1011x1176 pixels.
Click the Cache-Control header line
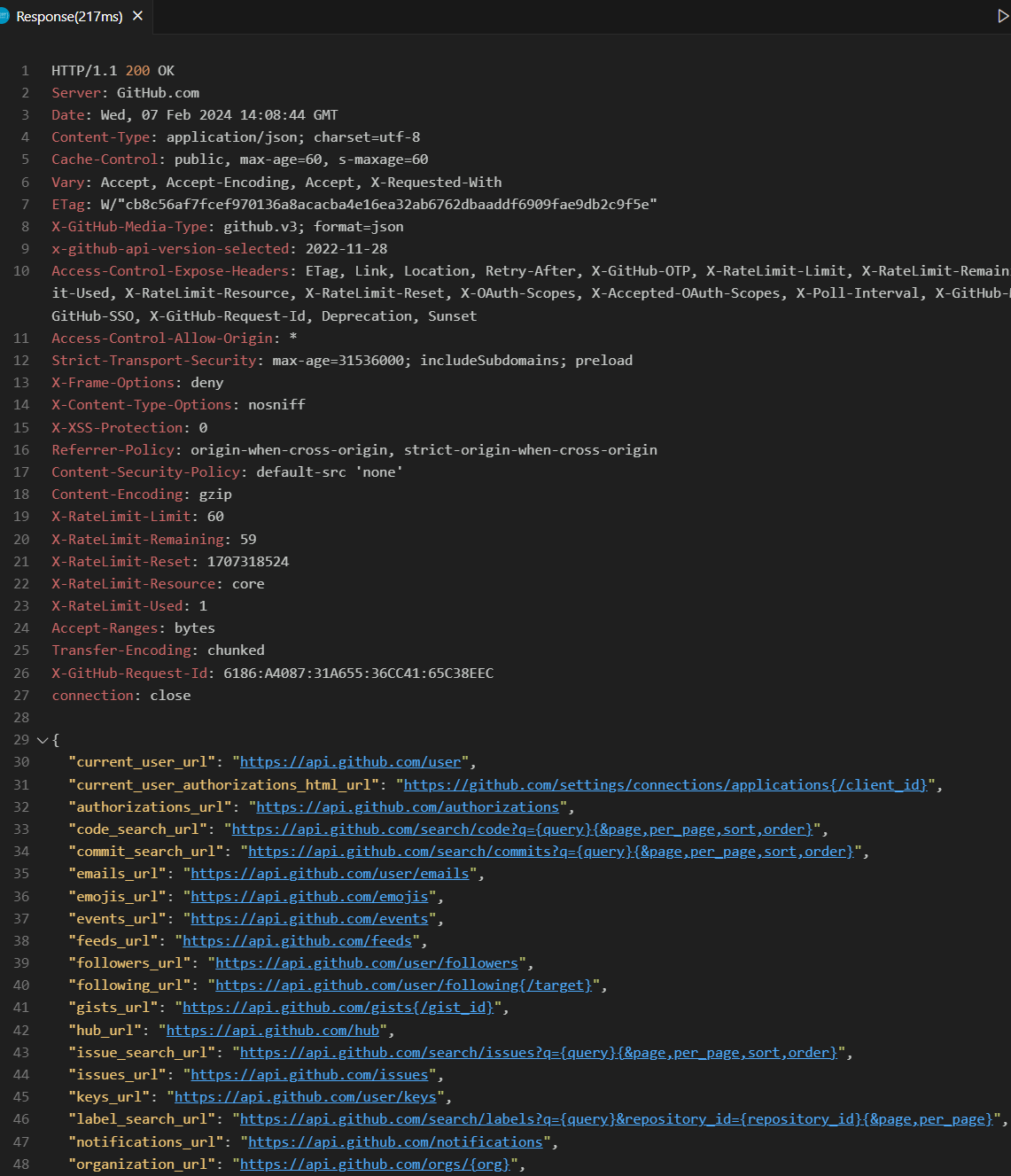pyautogui.click(x=240, y=160)
